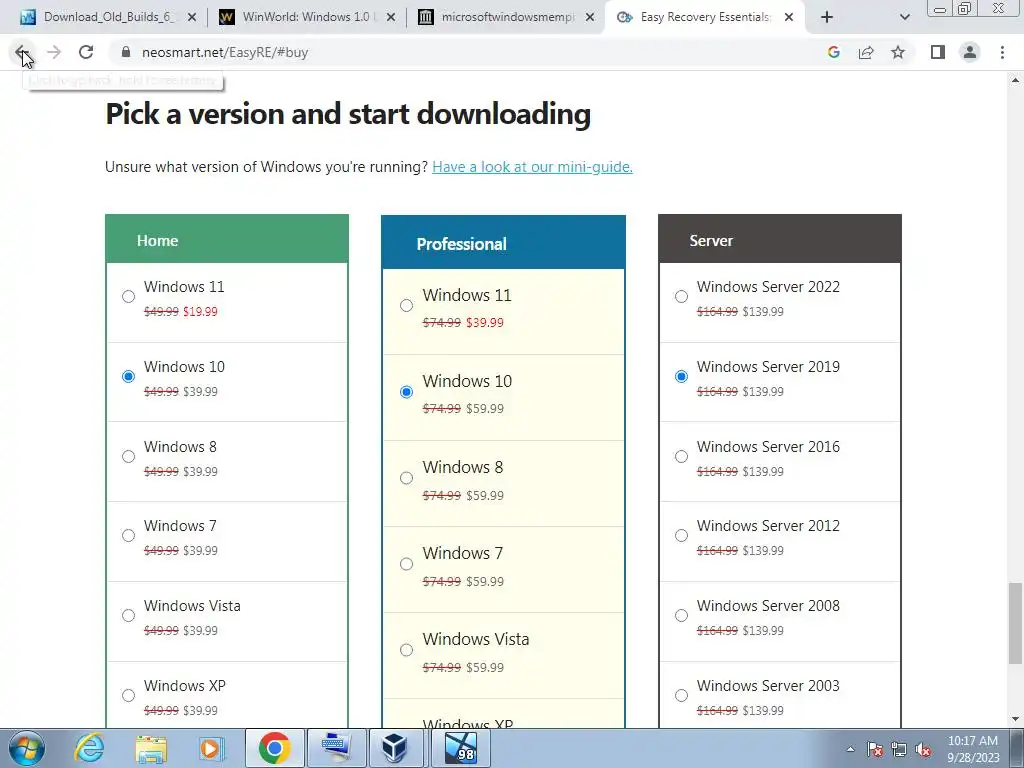Select Home Windows 10 radio button

pos(129,376)
